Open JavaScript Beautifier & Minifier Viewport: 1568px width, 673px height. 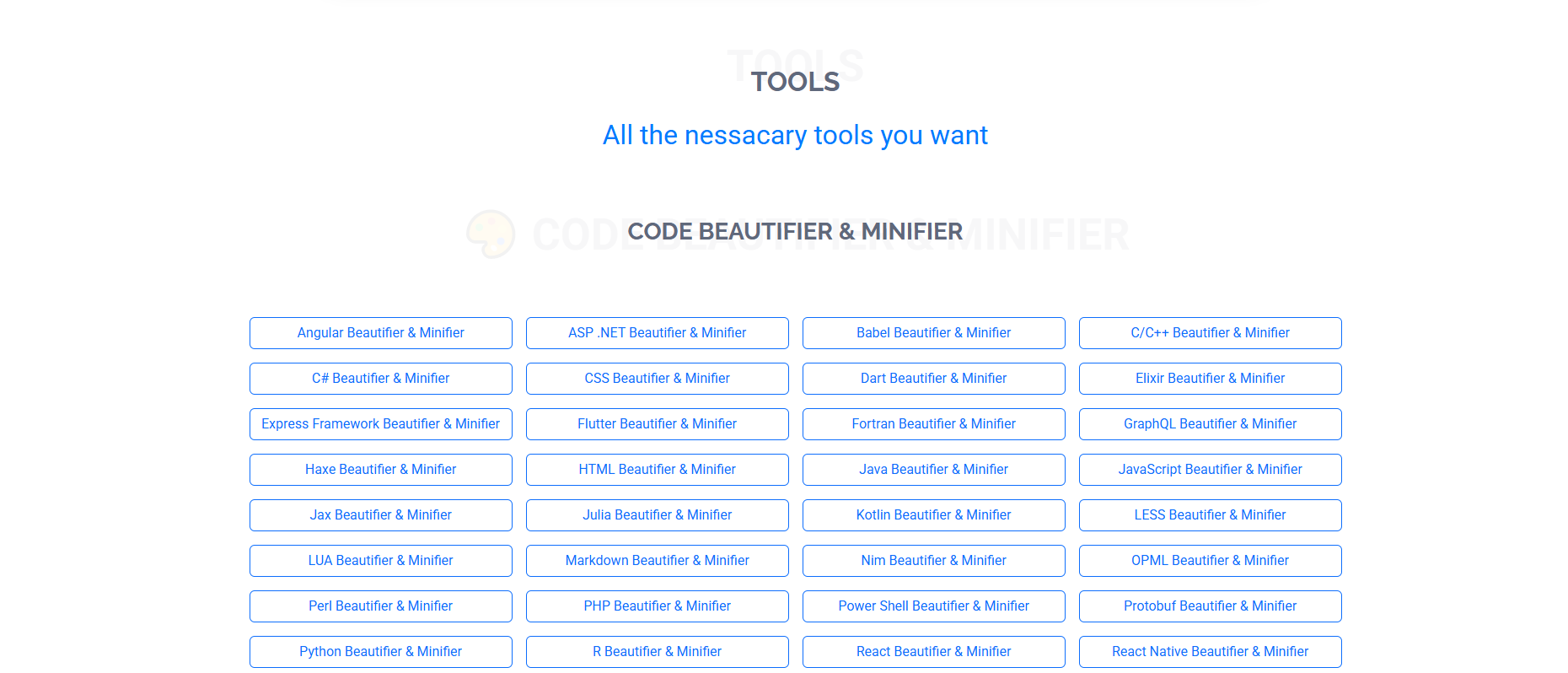[x=1211, y=470]
